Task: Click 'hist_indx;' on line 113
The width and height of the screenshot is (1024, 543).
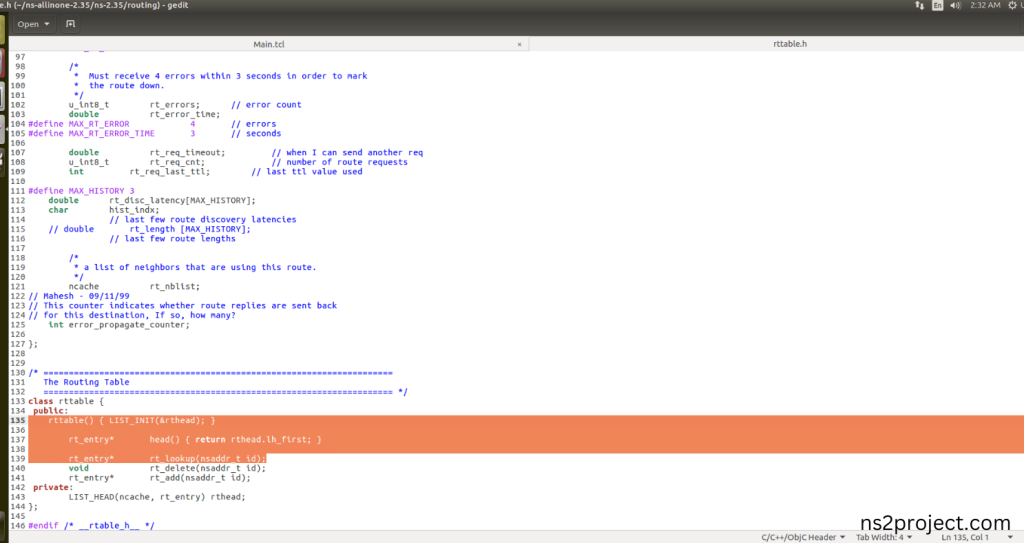Action: tap(134, 210)
